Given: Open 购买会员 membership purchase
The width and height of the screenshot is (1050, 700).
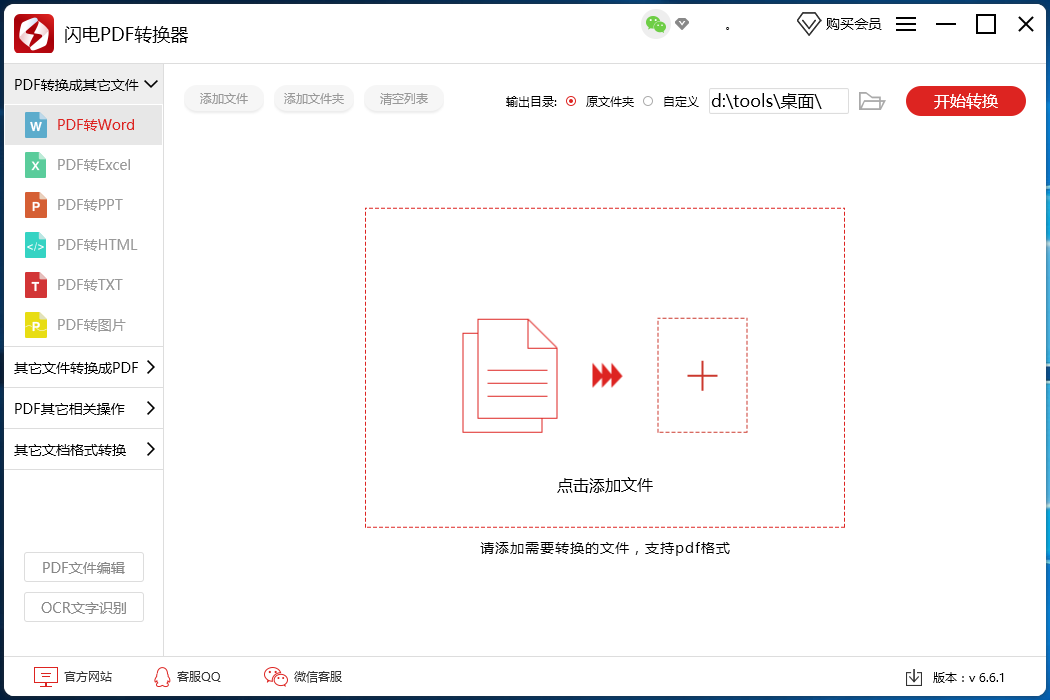Looking at the screenshot, I should [x=838, y=24].
